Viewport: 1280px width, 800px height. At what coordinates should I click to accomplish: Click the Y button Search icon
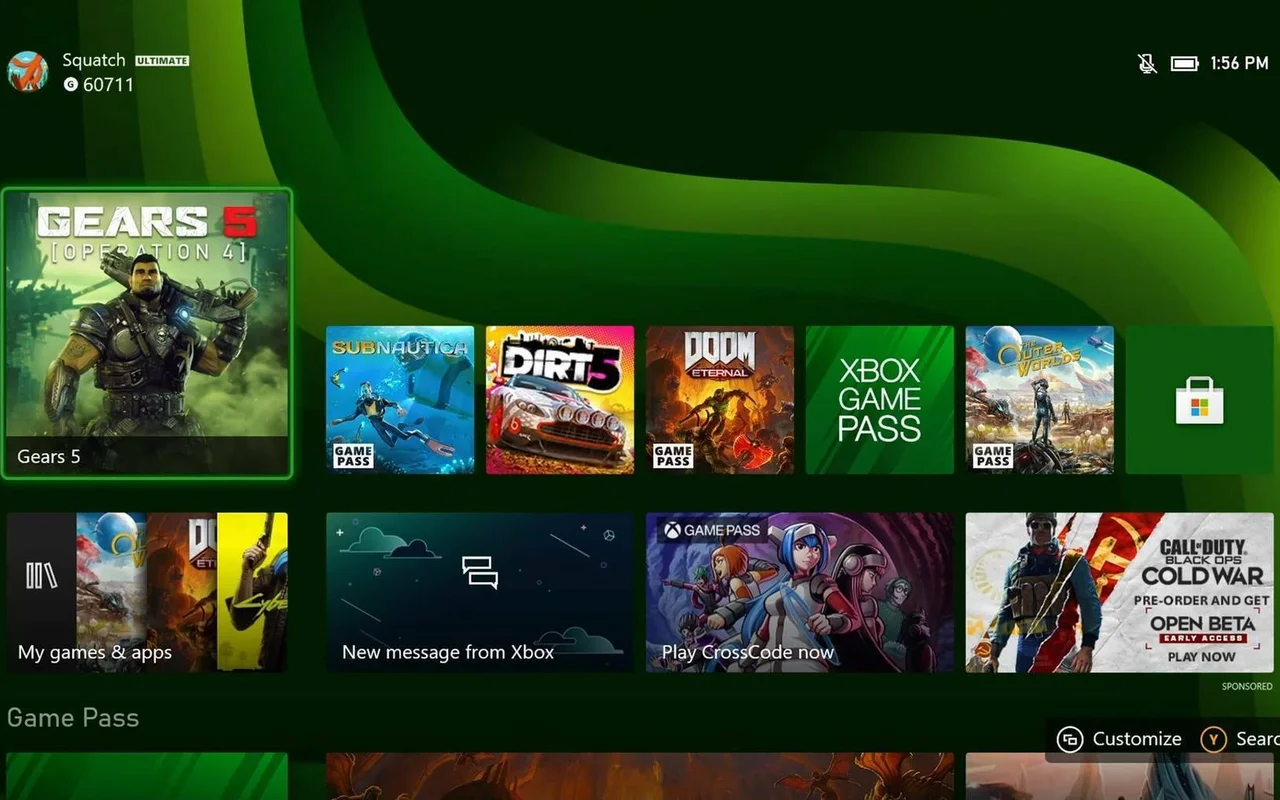1213,739
